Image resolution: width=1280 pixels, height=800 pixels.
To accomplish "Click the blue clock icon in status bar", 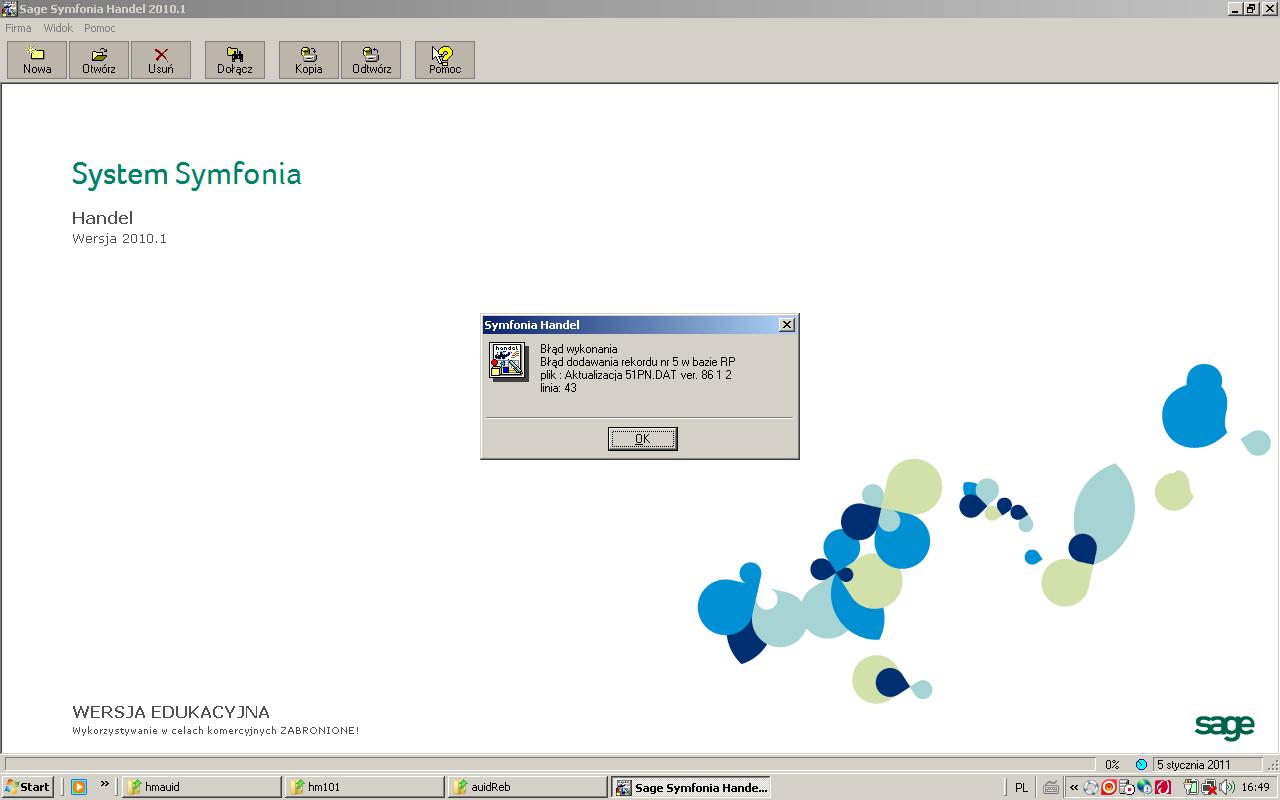I will (1141, 764).
